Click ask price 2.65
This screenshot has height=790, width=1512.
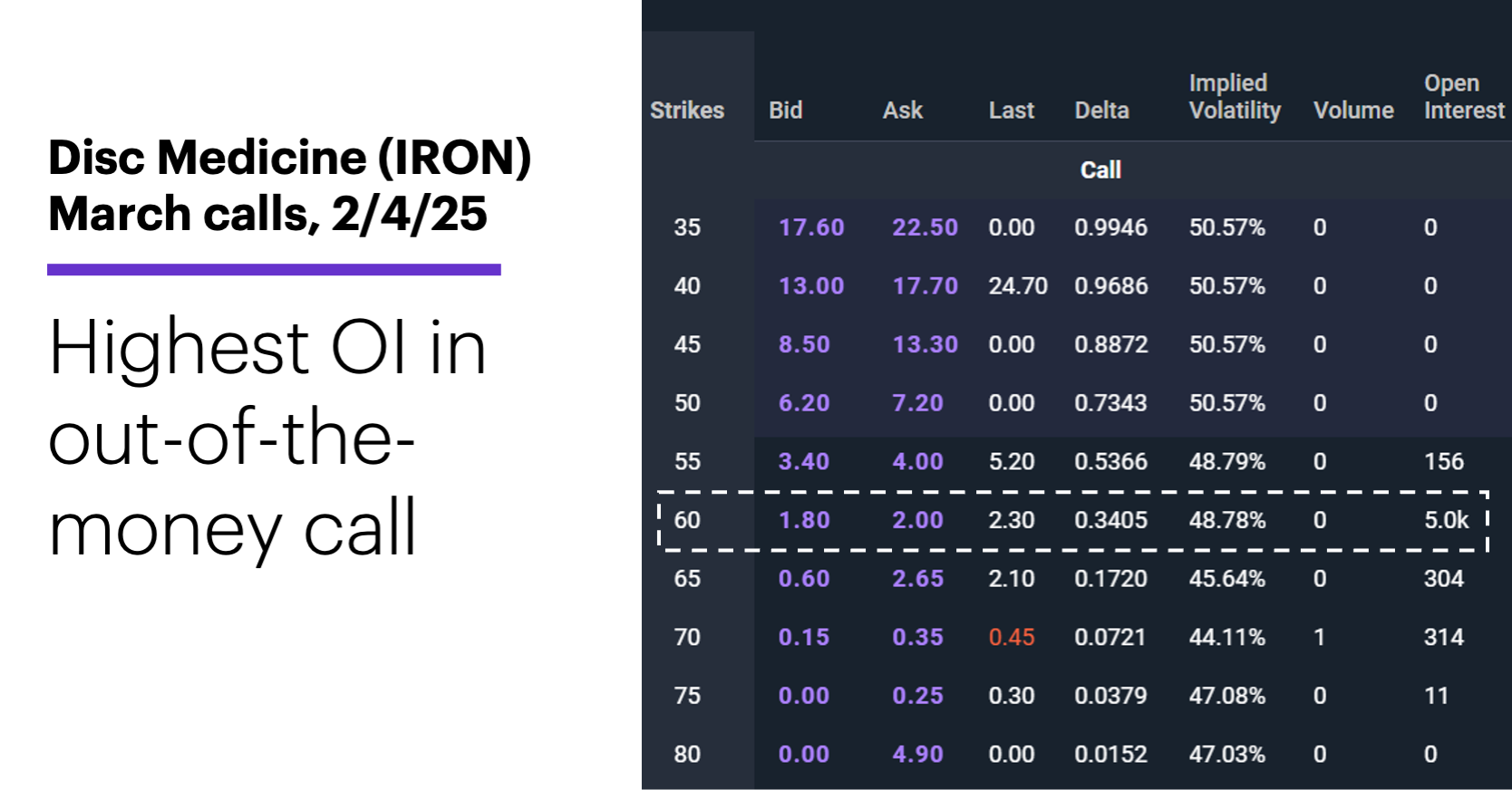(917, 579)
